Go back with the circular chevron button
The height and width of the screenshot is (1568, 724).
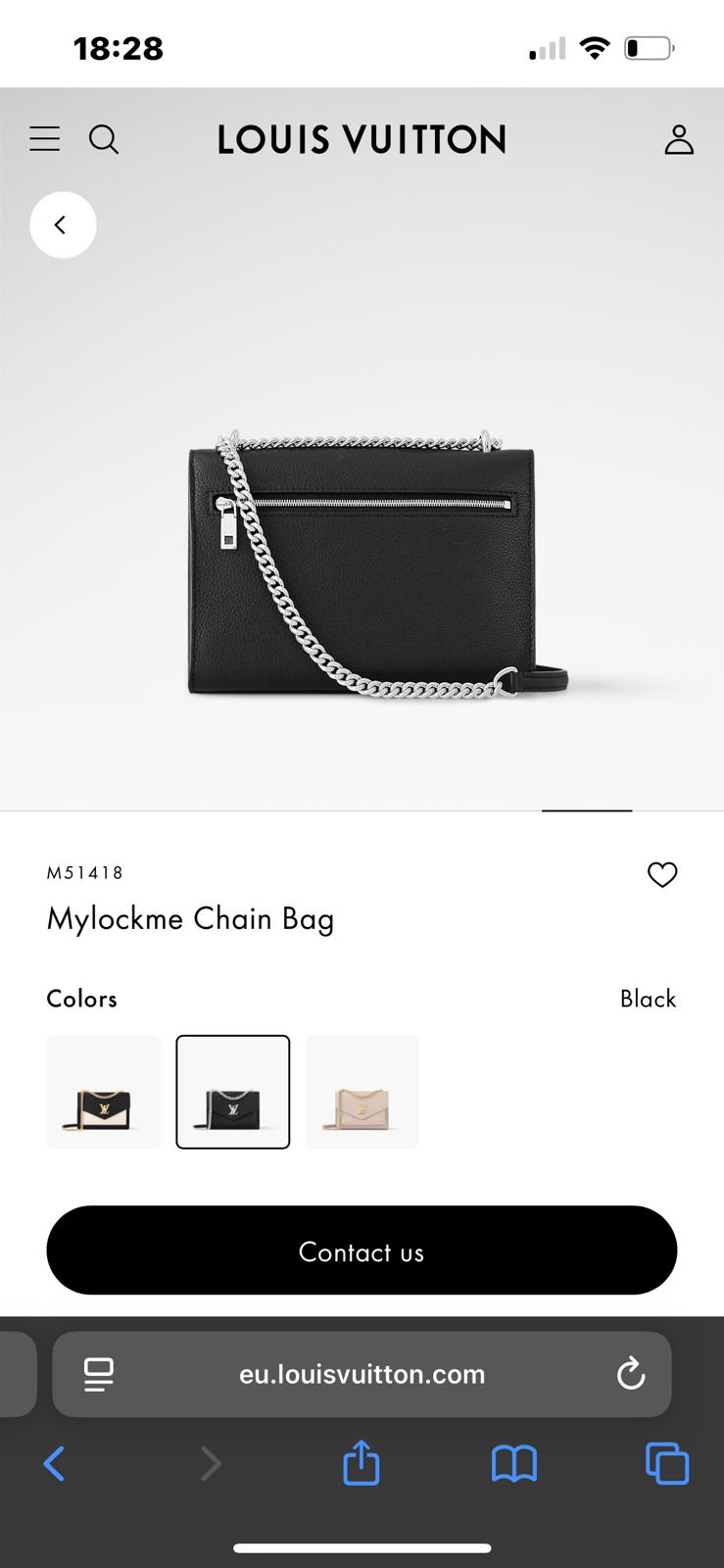(63, 225)
